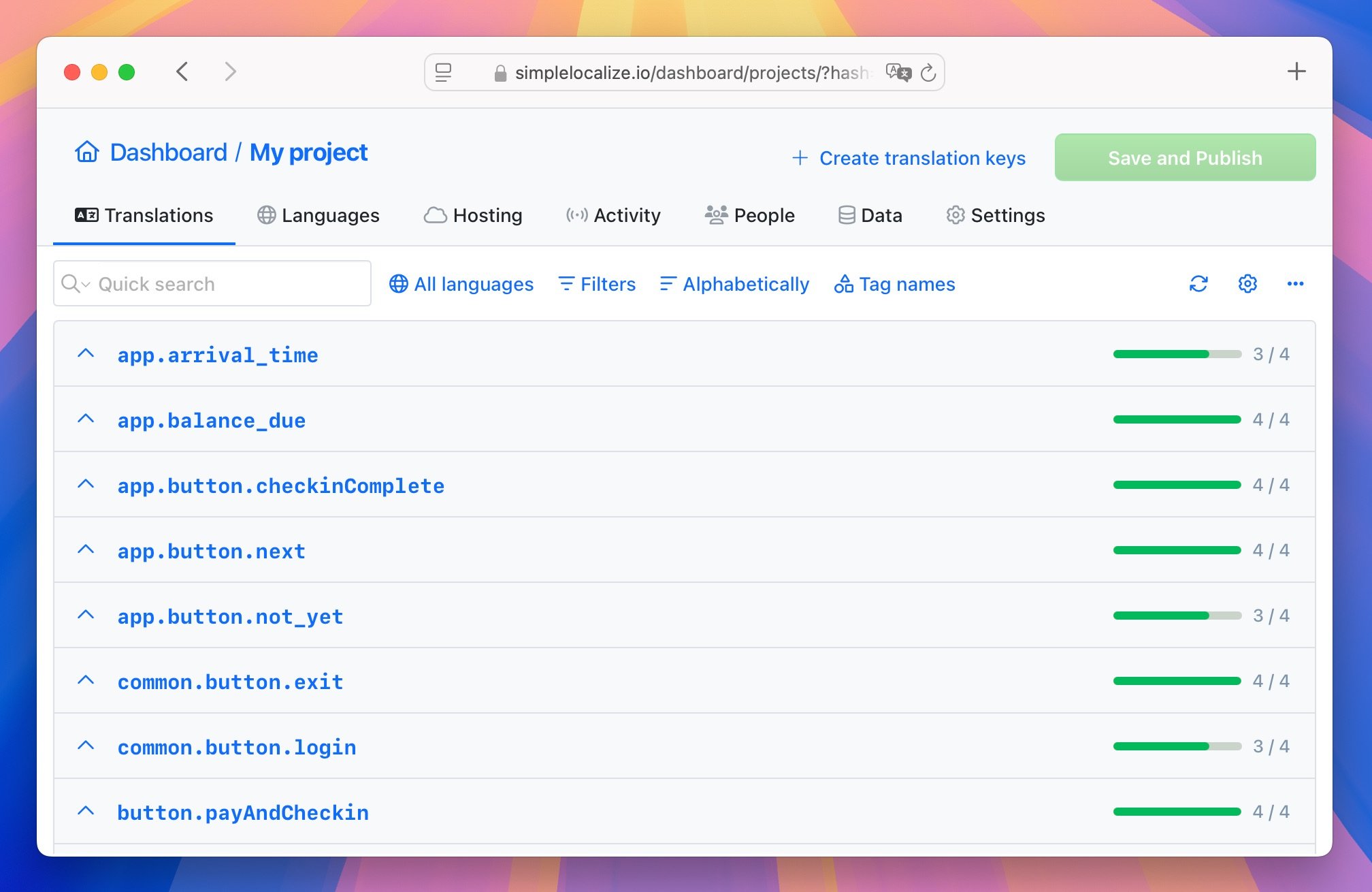Toggle the Tag names view
Viewport: 1372px width, 892px height.
pyautogui.click(x=893, y=284)
